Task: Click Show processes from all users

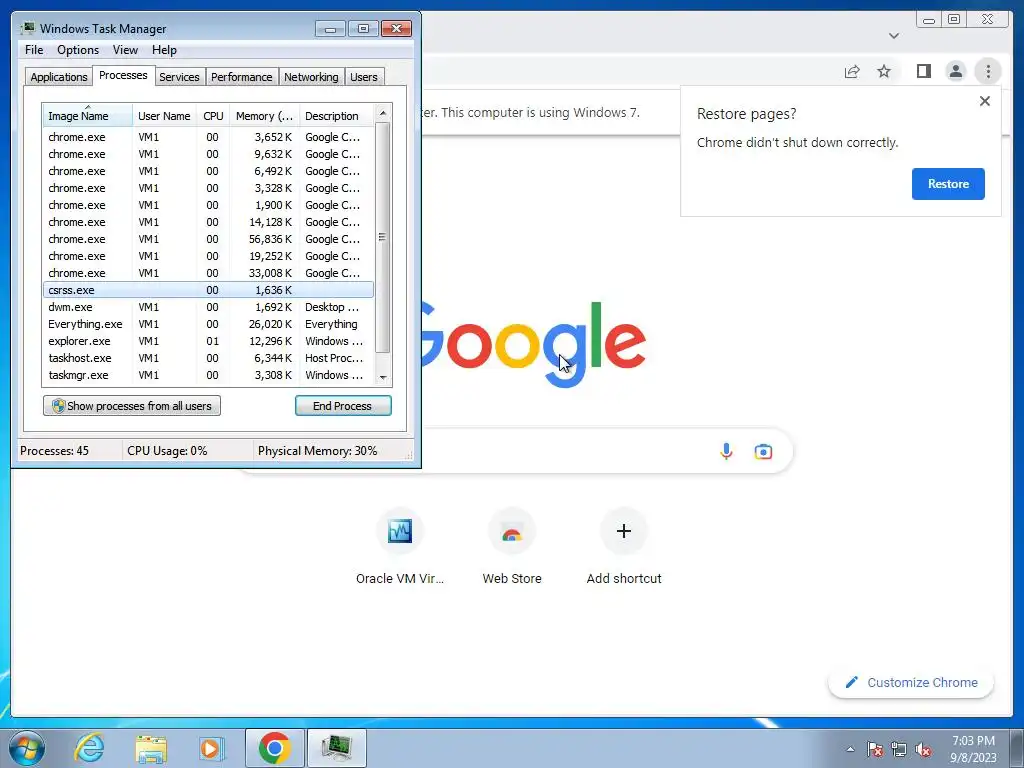Action: 132,406
